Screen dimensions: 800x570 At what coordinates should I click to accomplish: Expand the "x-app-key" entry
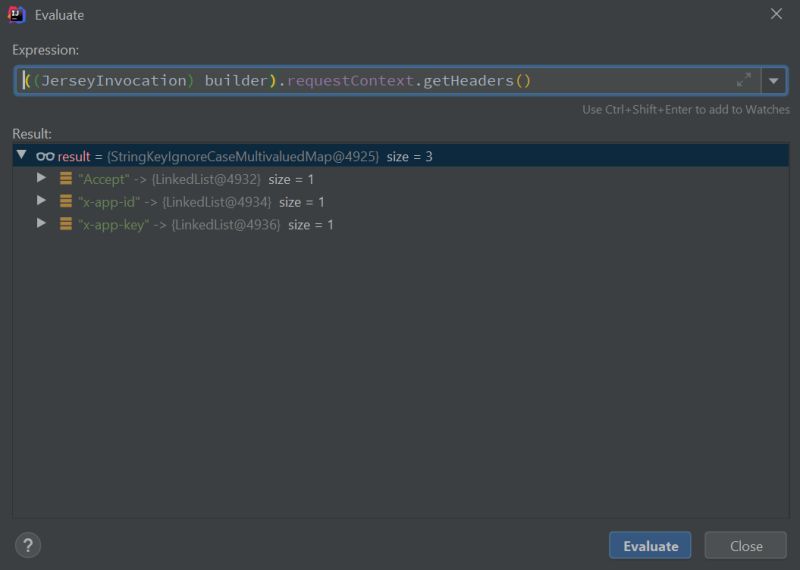pos(41,224)
